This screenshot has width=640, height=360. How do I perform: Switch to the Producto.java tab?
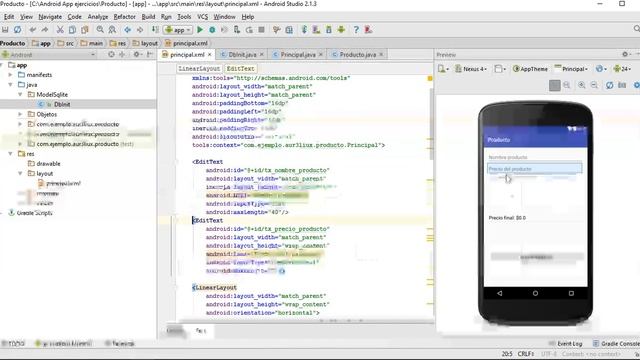click(358, 54)
